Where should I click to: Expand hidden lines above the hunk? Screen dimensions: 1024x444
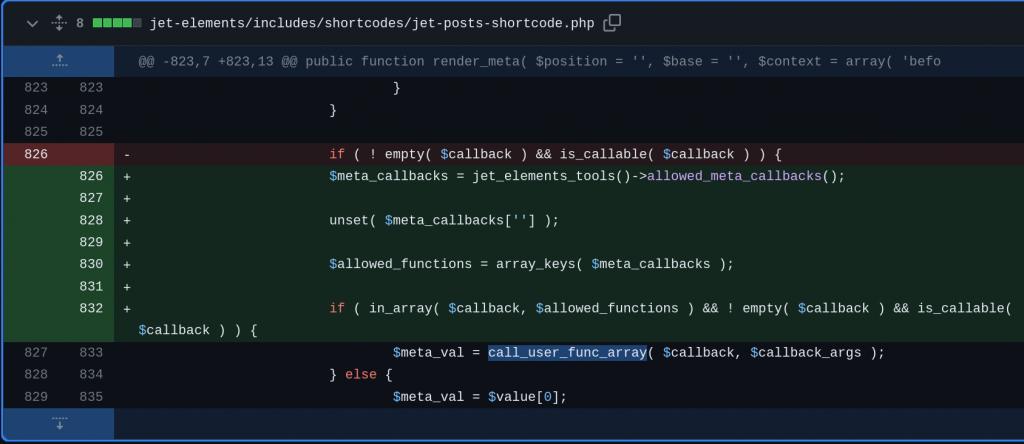tap(59, 62)
